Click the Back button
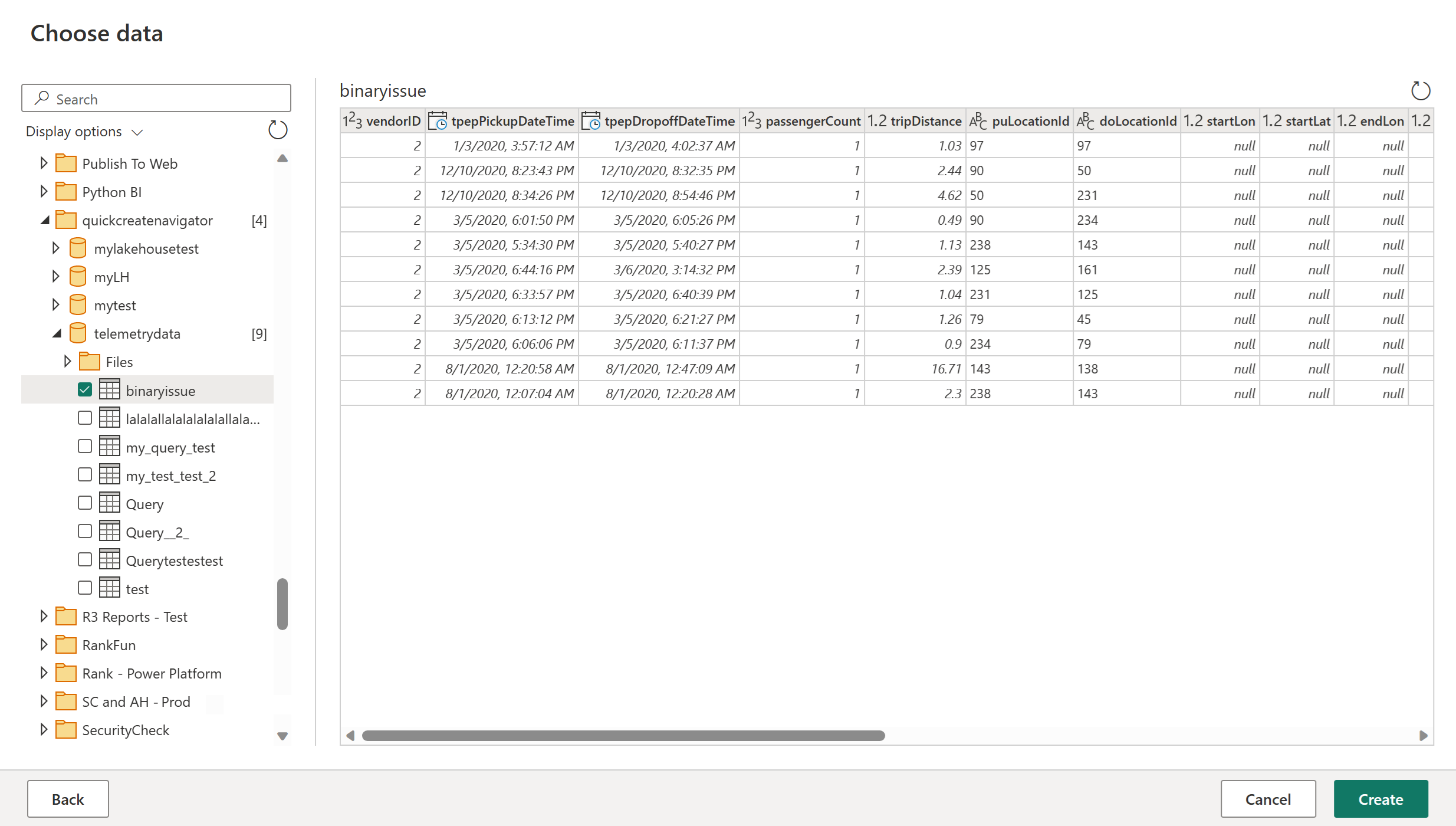Screen dimensions: 1456x826 coord(67,798)
